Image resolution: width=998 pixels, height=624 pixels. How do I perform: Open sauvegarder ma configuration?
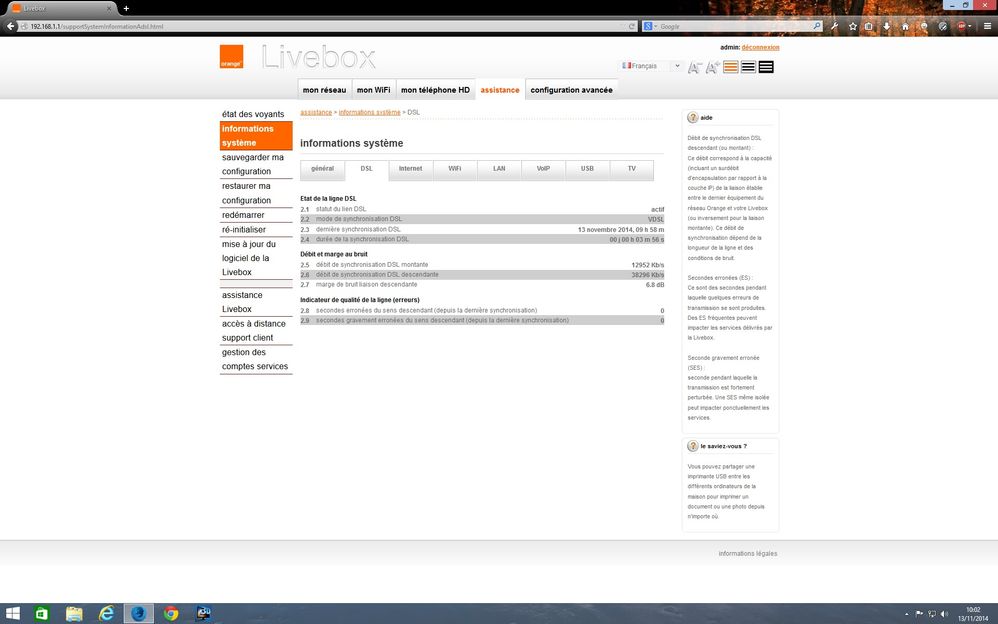[x=256, y=164]
